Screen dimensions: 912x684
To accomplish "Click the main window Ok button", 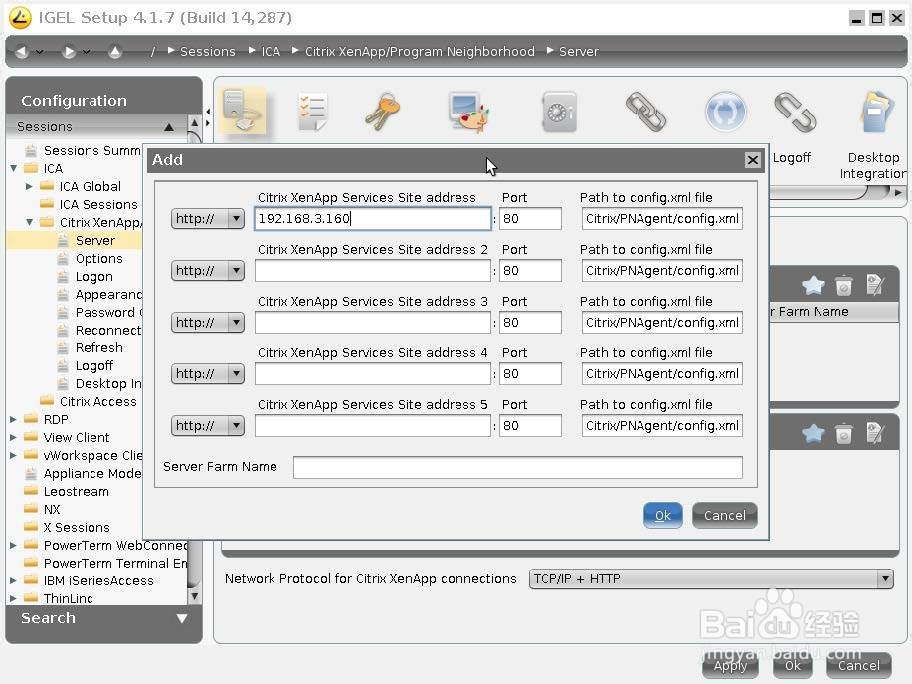I will pyautogui.click(x=793, y=665).
